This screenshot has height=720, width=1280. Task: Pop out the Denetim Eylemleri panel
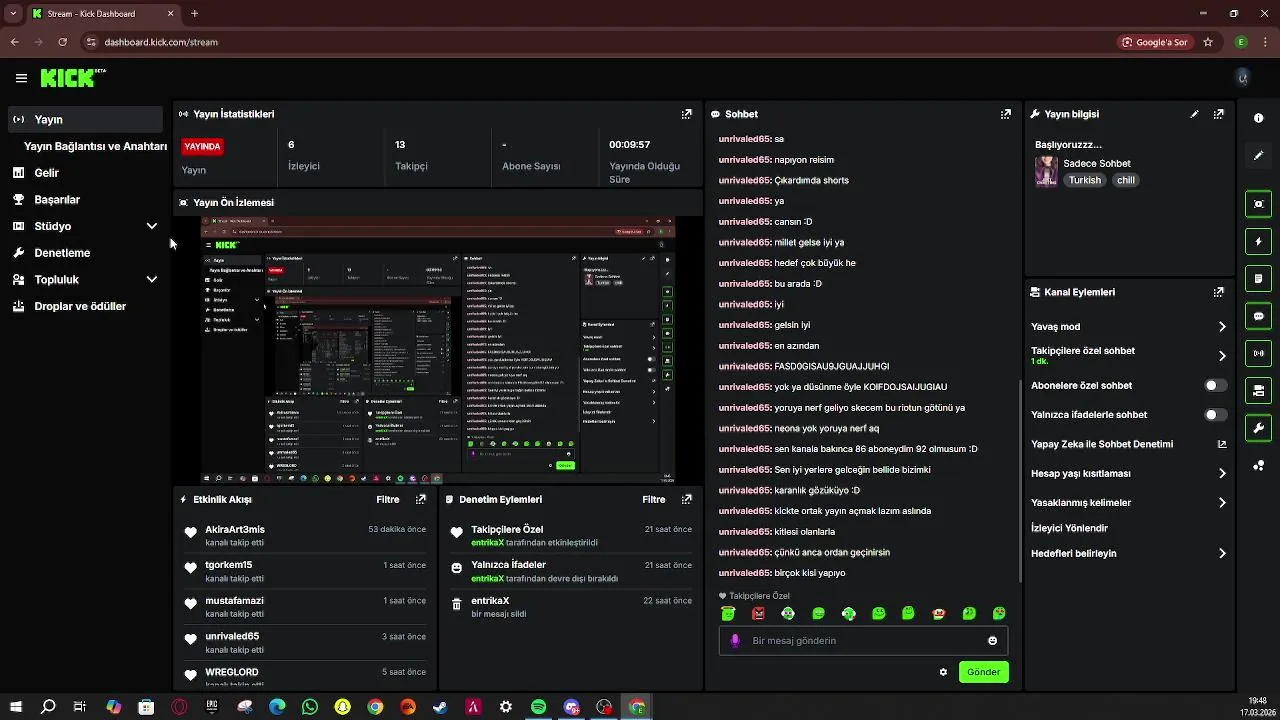coord(686,499)
